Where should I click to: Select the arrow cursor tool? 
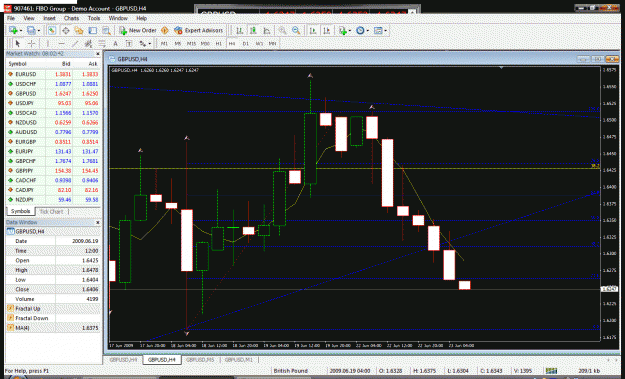(x=18, y=43)
